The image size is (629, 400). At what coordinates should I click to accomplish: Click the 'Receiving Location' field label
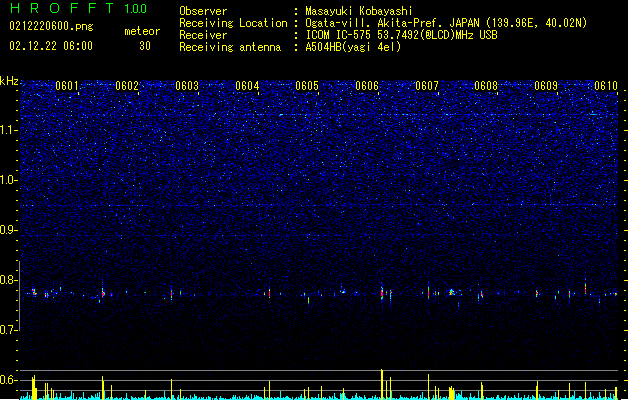(233, 23)
